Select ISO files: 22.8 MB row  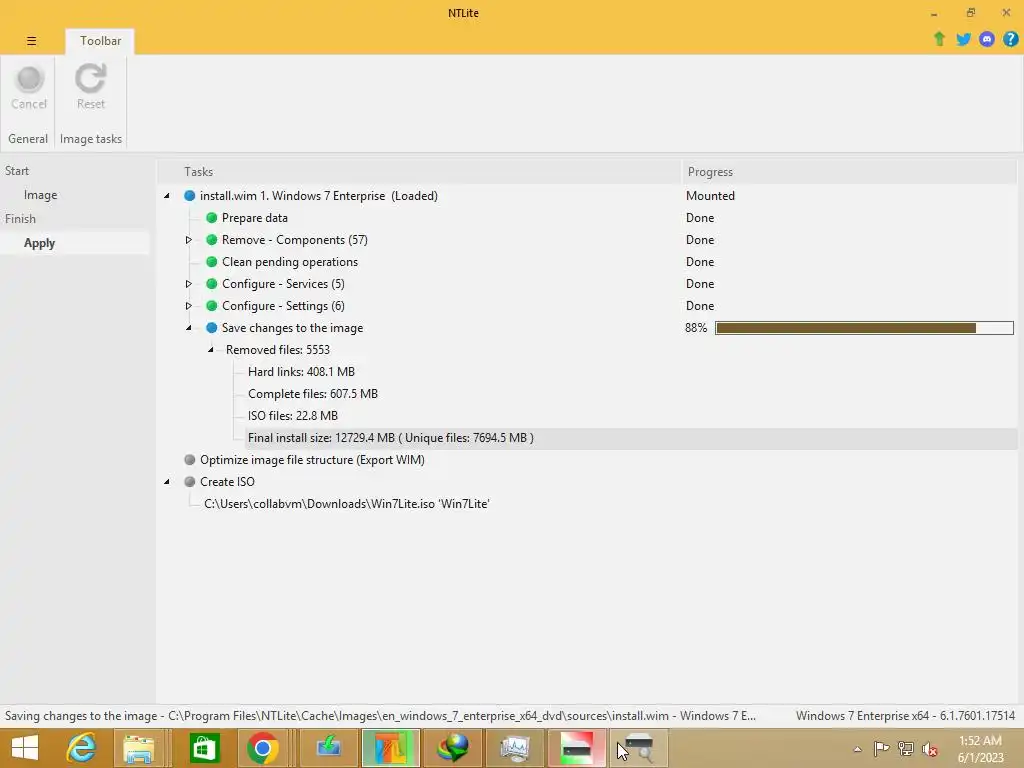coord(293,416)
